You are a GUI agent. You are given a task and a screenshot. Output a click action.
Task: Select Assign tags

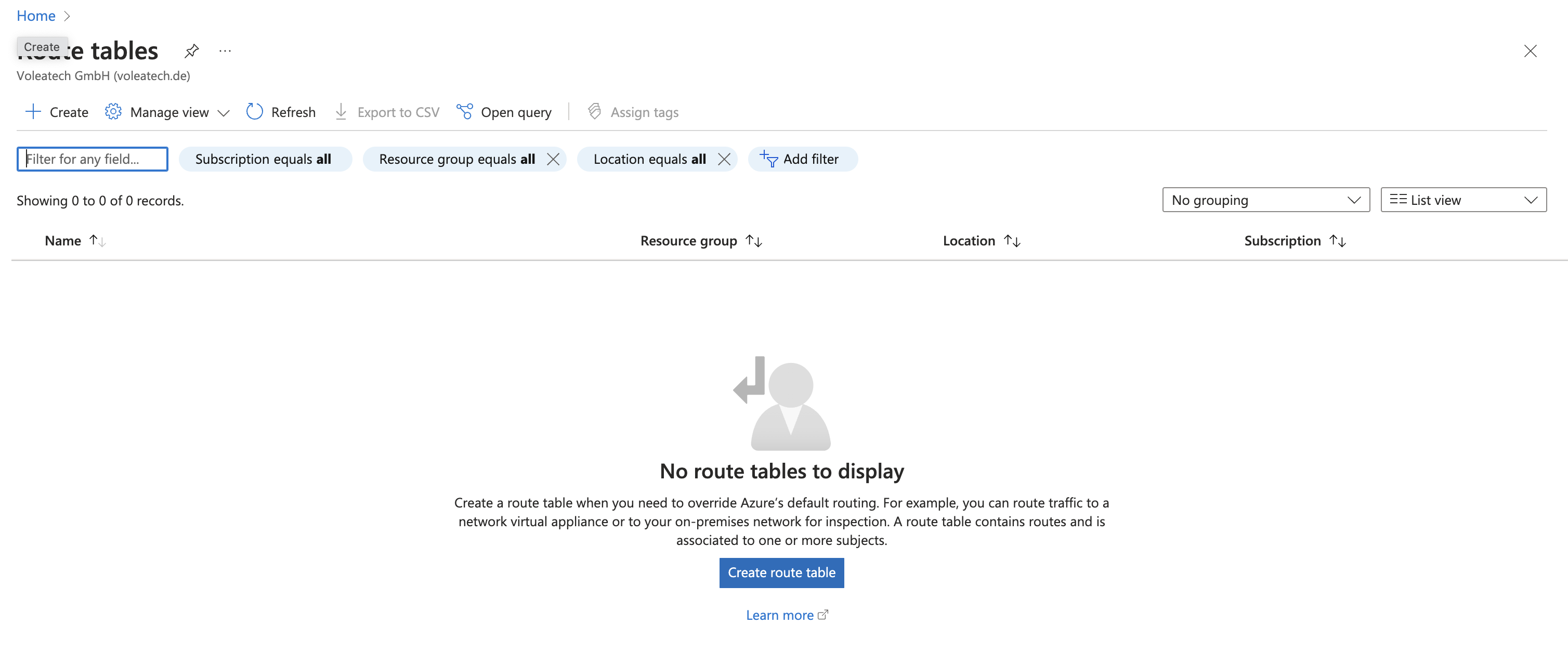pyautogui.click(x=645, y=112)
